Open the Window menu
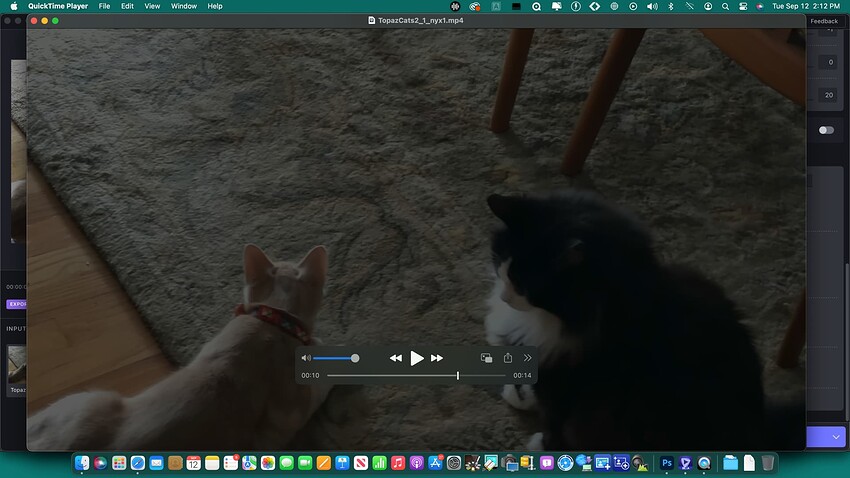 tap(184, 6)
